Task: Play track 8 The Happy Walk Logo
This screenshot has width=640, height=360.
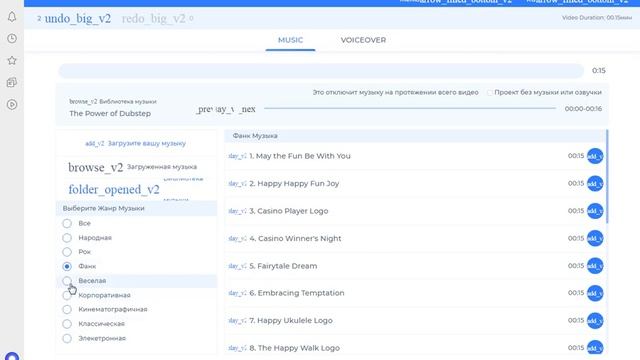Action: 238,348
